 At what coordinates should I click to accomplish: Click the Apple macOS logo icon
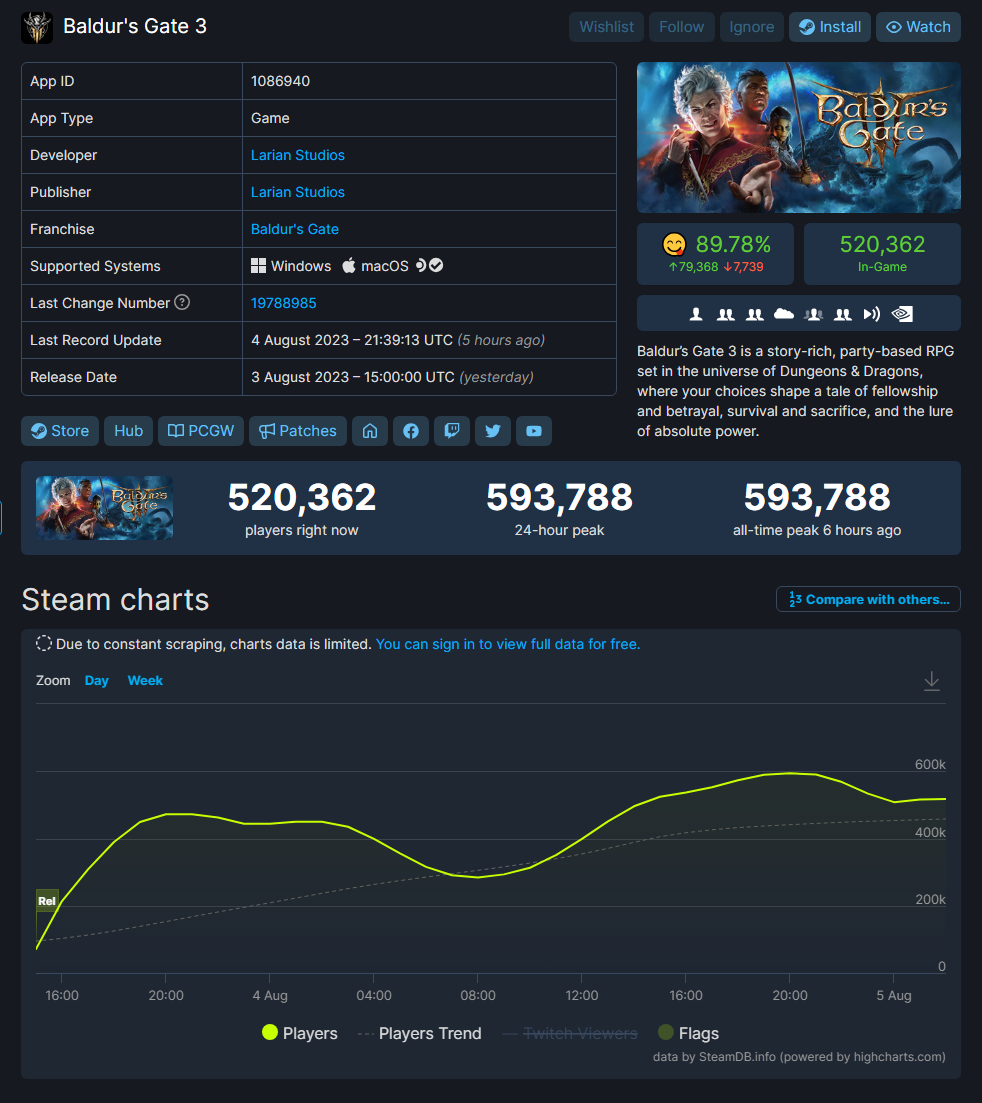[349, 265]
